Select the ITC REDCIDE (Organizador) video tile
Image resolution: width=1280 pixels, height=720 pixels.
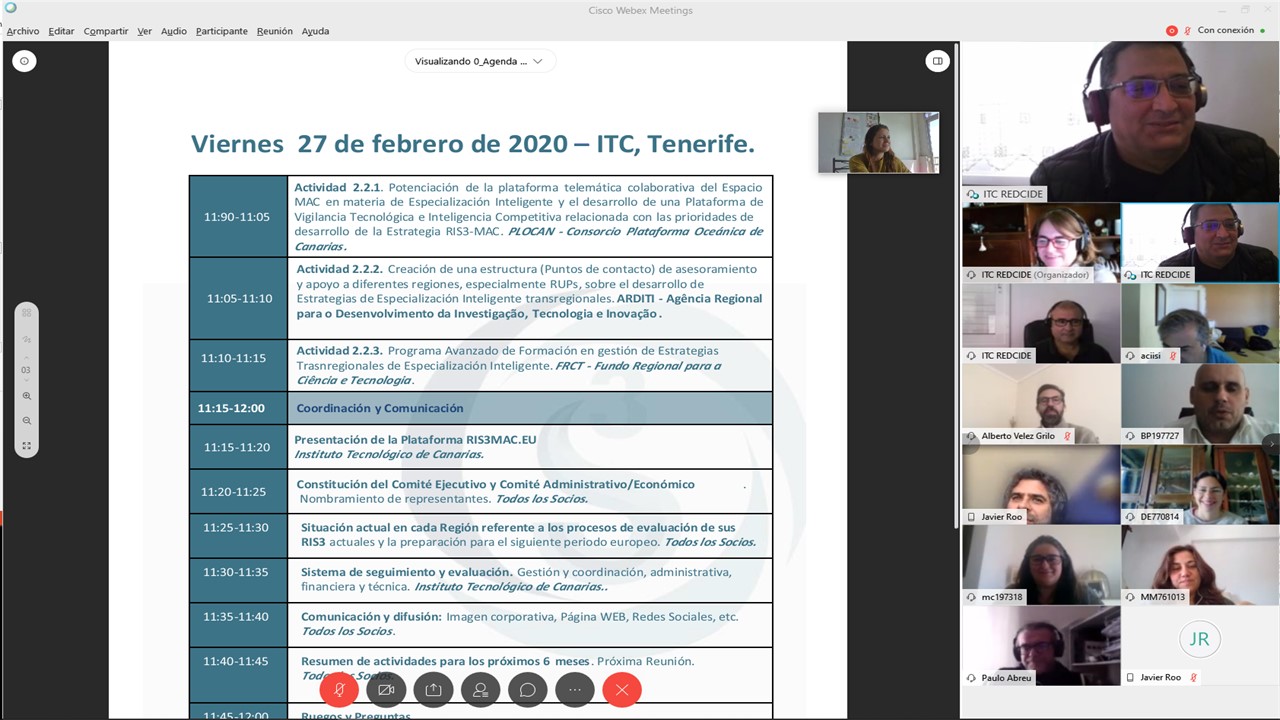click(1041, 242)
